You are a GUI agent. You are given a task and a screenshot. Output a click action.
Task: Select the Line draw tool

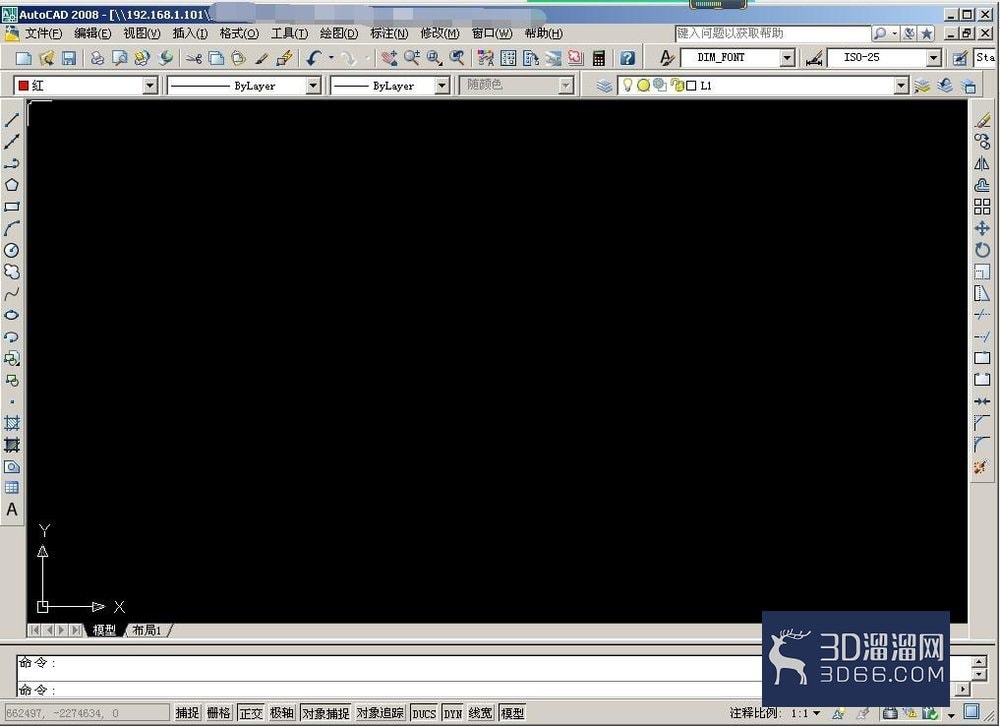[x=11, y=119]
